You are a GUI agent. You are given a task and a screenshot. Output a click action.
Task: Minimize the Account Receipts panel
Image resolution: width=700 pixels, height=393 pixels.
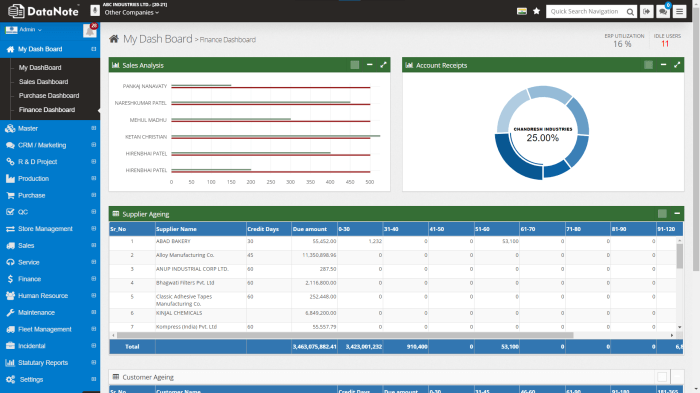pos(663,65)
